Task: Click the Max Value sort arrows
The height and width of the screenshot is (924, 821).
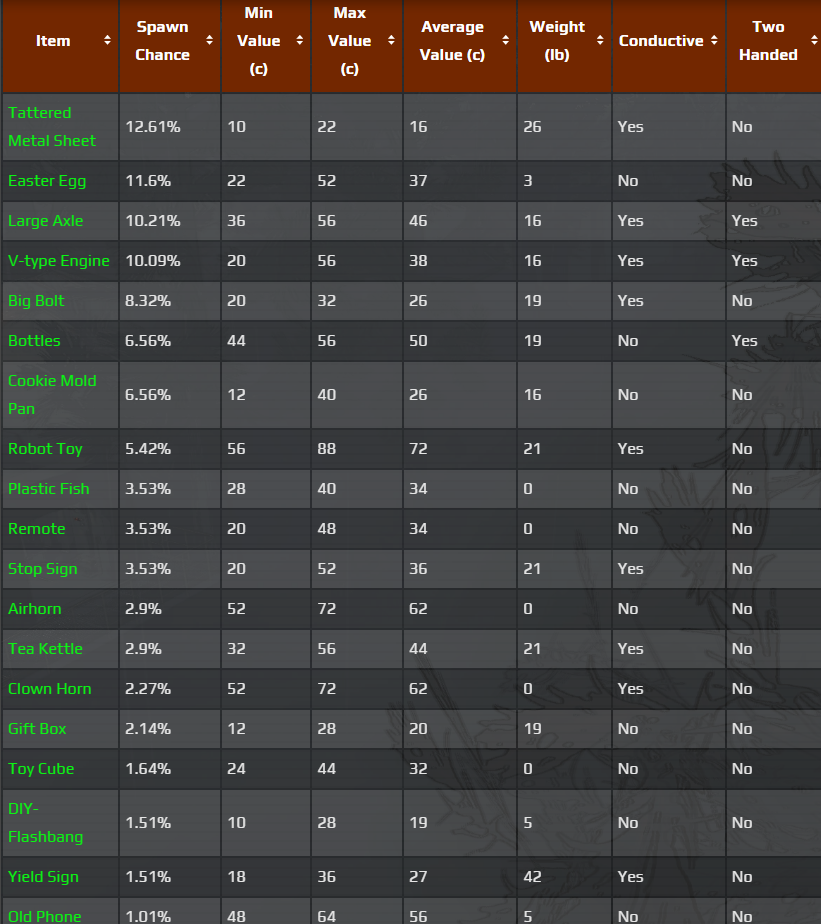Action: coord(392,41)
